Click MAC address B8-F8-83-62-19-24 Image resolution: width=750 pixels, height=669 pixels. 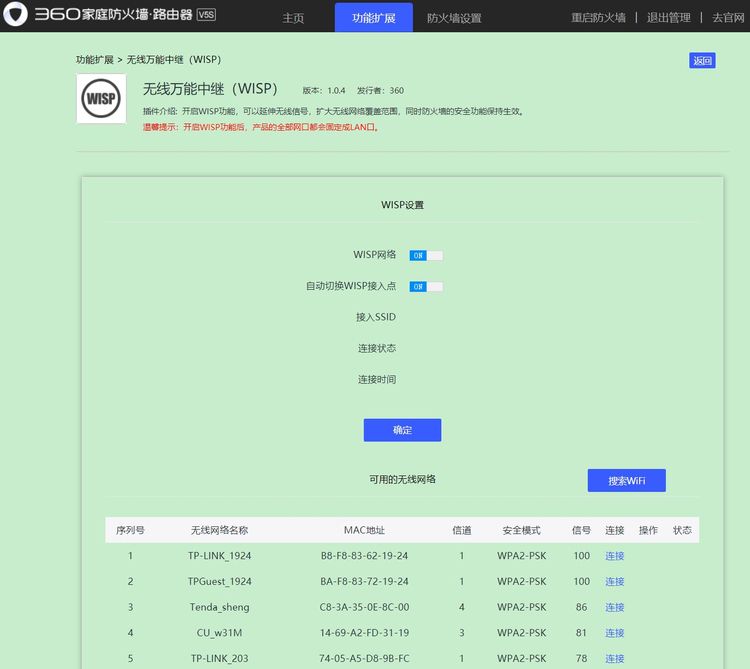pyautogui.click(x=364, y=556)
